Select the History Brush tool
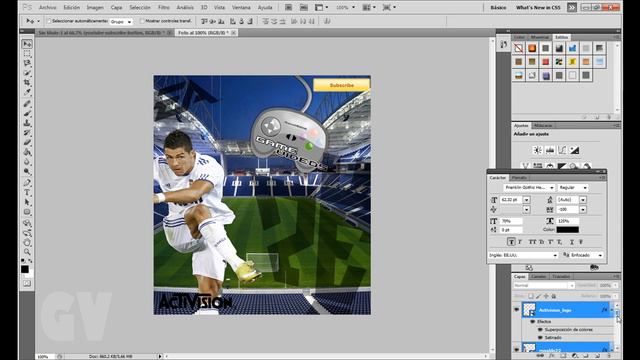This screenshot has width=640, height=360. [x=27, y=133]
